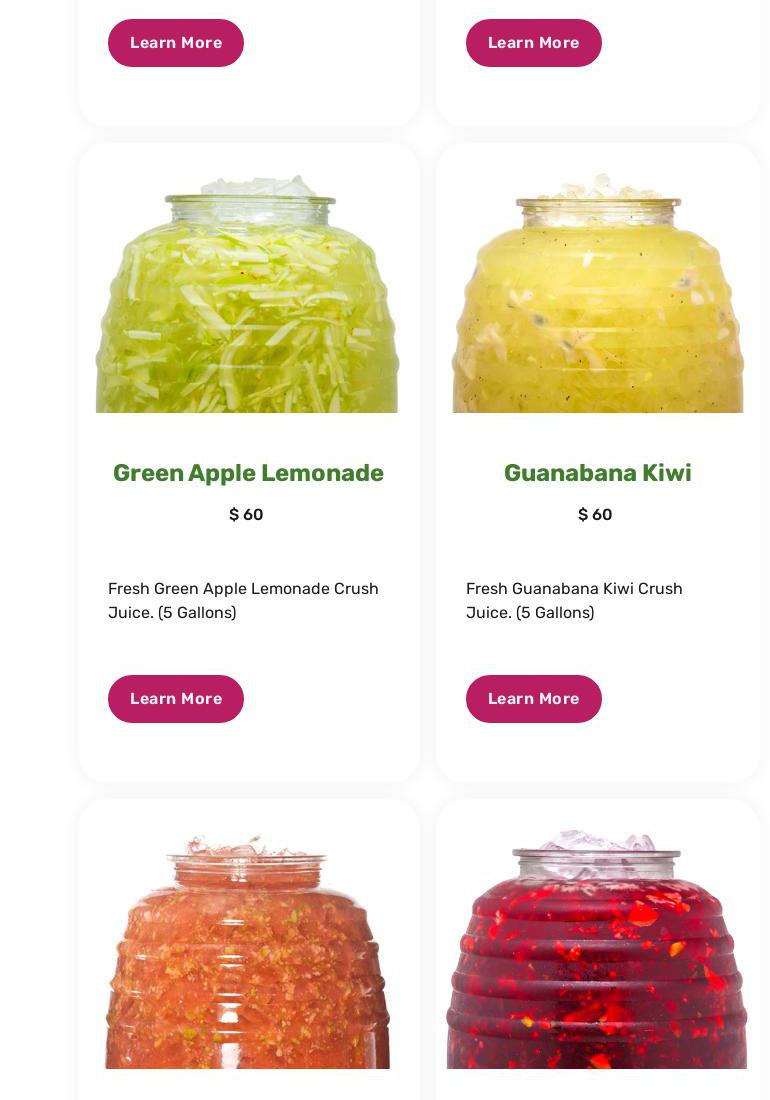The image size is (770, 1100).
Task: Select the $ 60 price under Green Apple Lemonade
Action: tap(246, 514)
